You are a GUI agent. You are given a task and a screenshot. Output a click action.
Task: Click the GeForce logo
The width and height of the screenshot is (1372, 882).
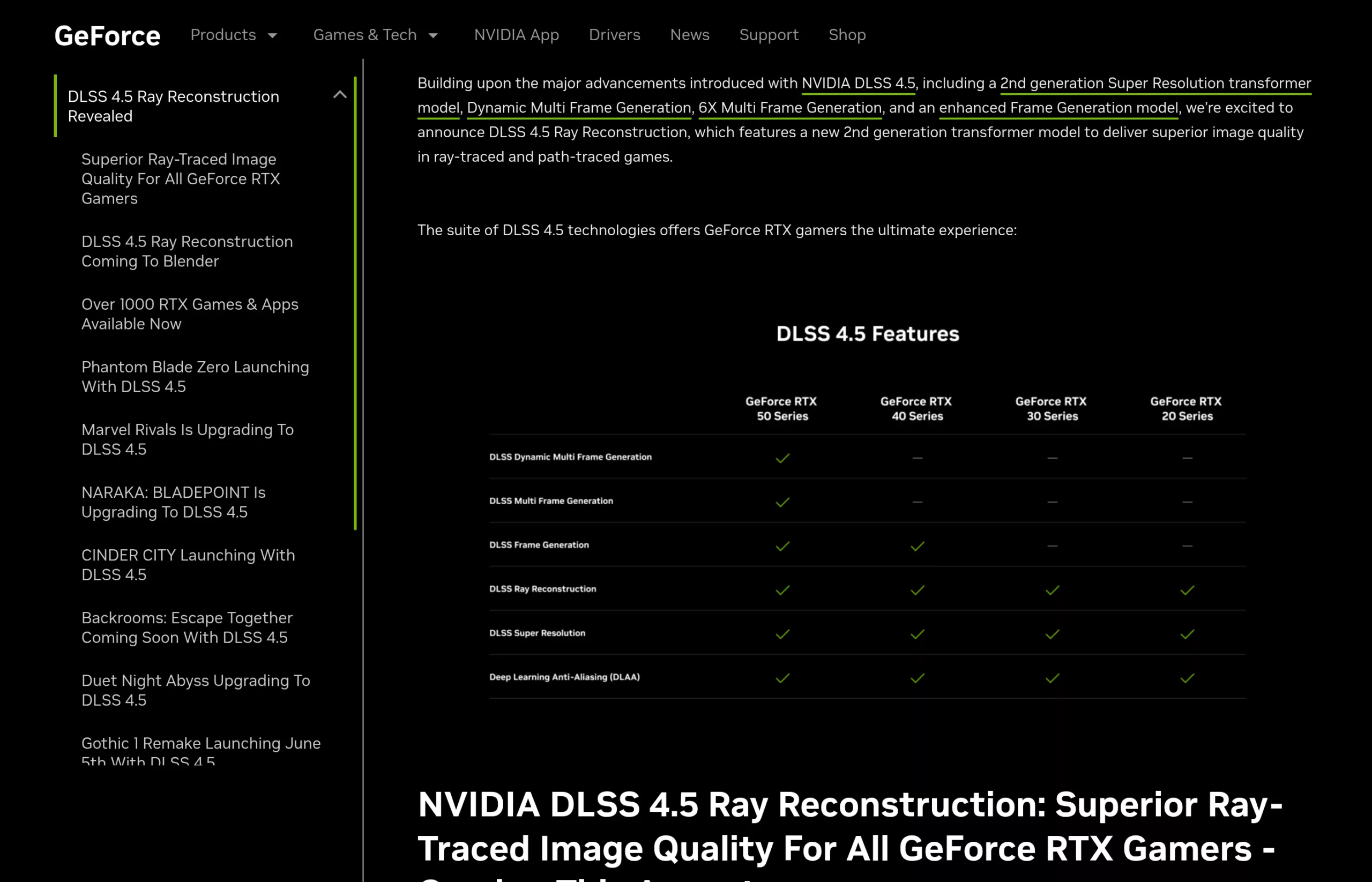[107, 35]
